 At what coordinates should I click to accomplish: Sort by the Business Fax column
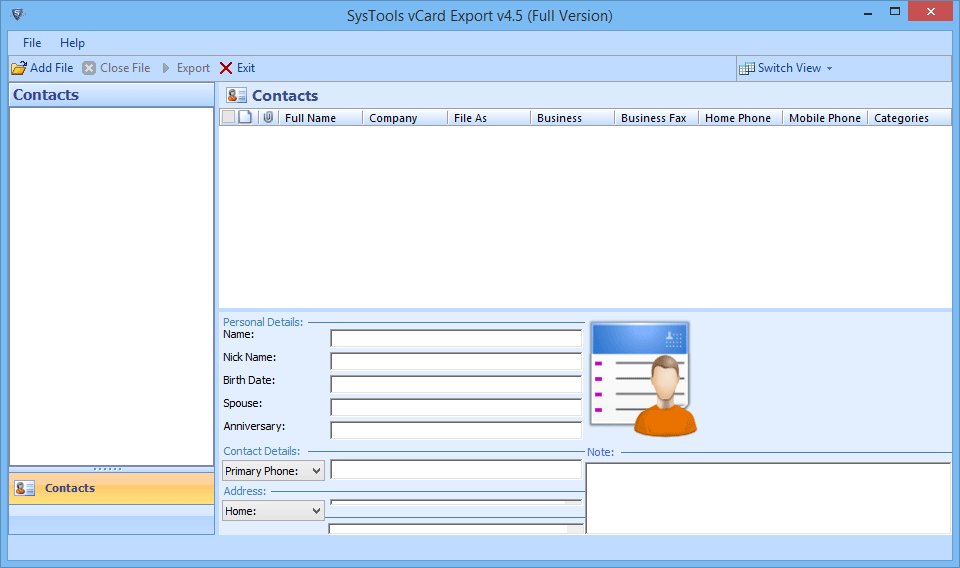point(656,118)
